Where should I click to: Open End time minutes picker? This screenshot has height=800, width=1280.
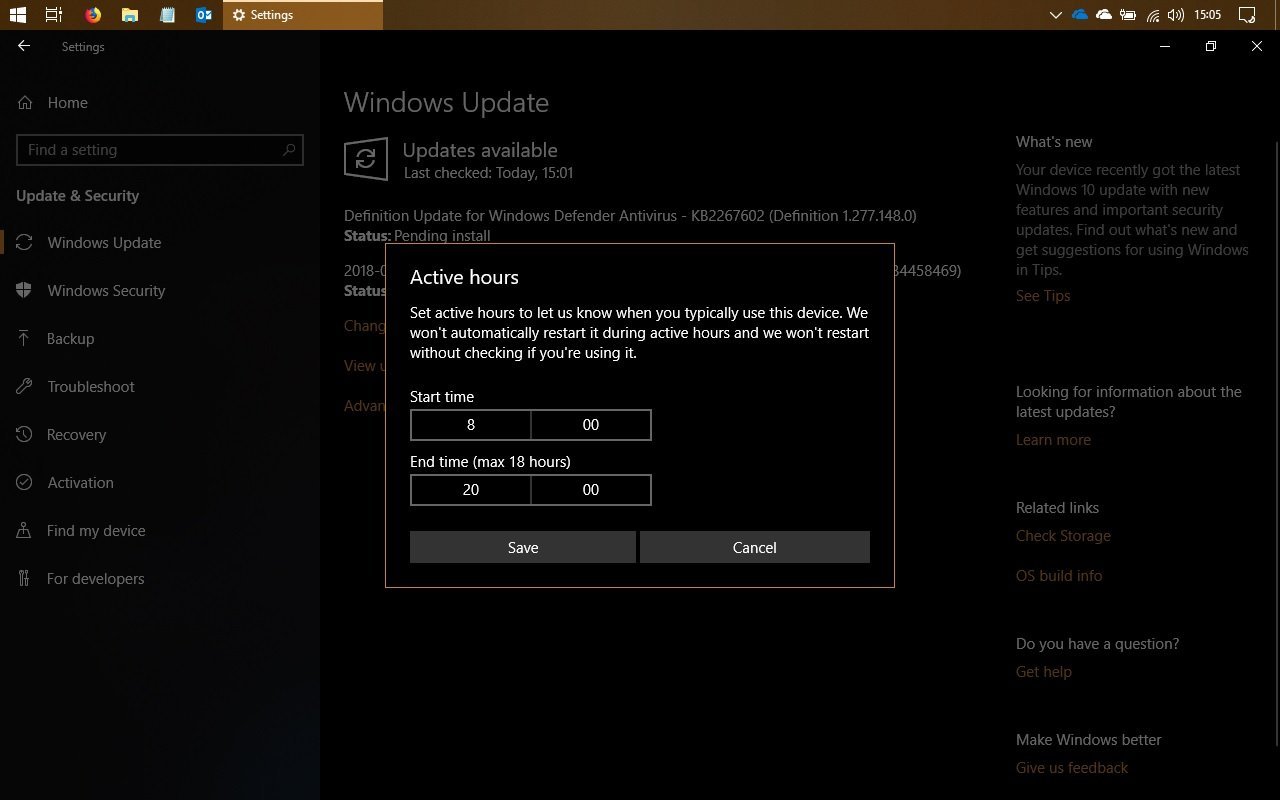(x=591, y=490)
